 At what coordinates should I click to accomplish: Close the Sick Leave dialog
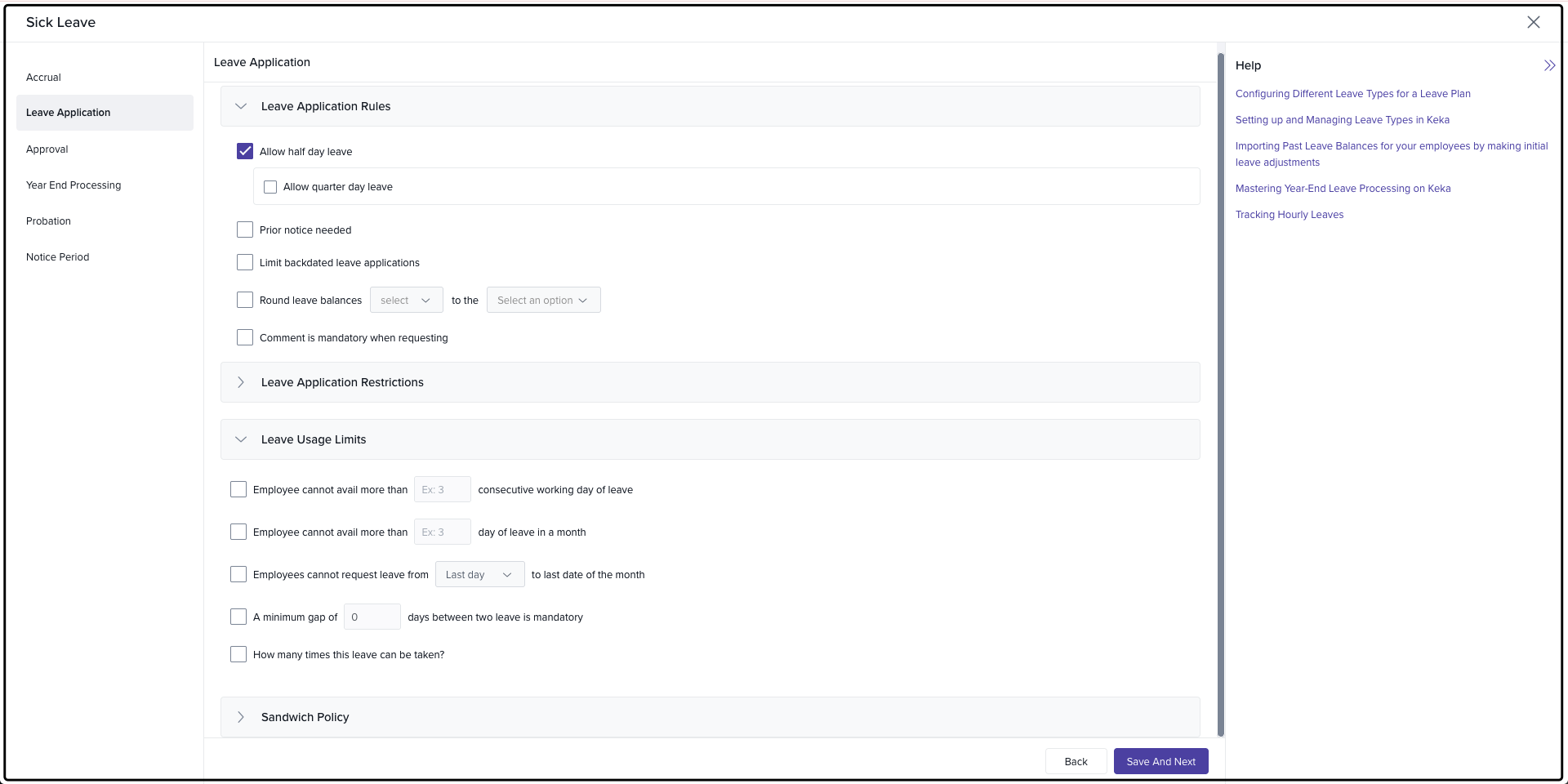[x=1533, y=22]
